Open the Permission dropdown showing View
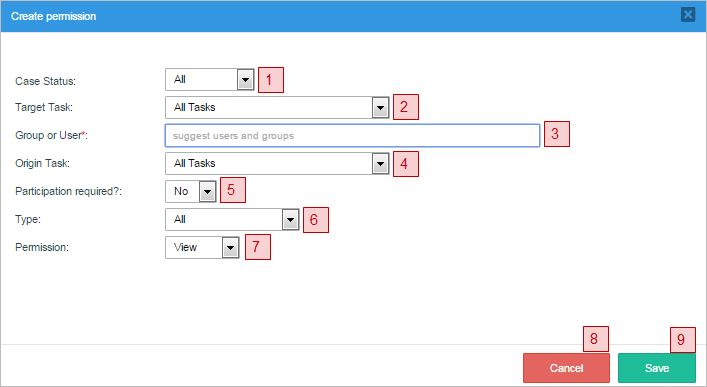Screen dimensions: 707x387 pos(202,247)
